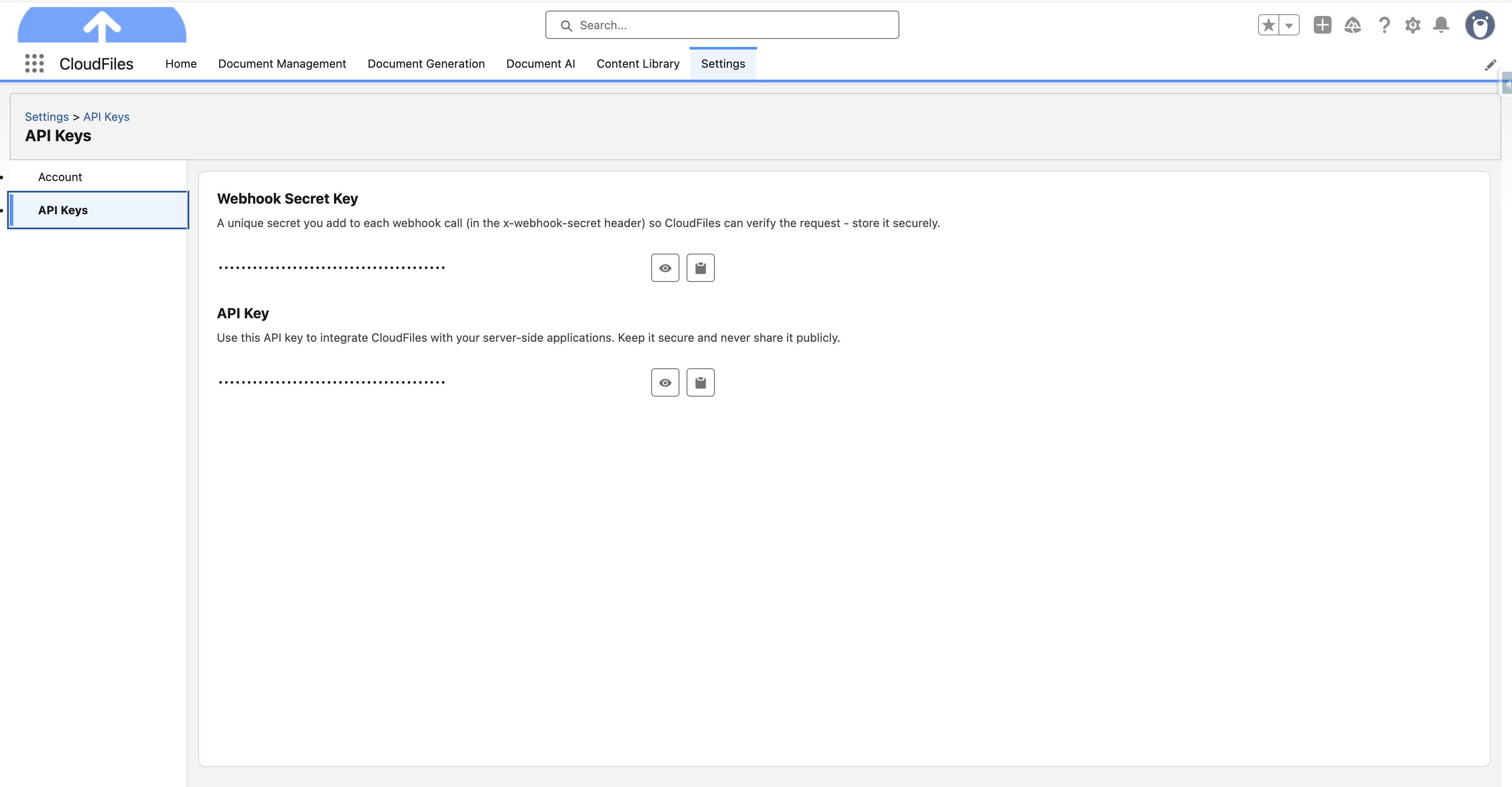Open the Content Library tab
Image resolution: width=1512 pixels, height=787 pixels.
638,63
